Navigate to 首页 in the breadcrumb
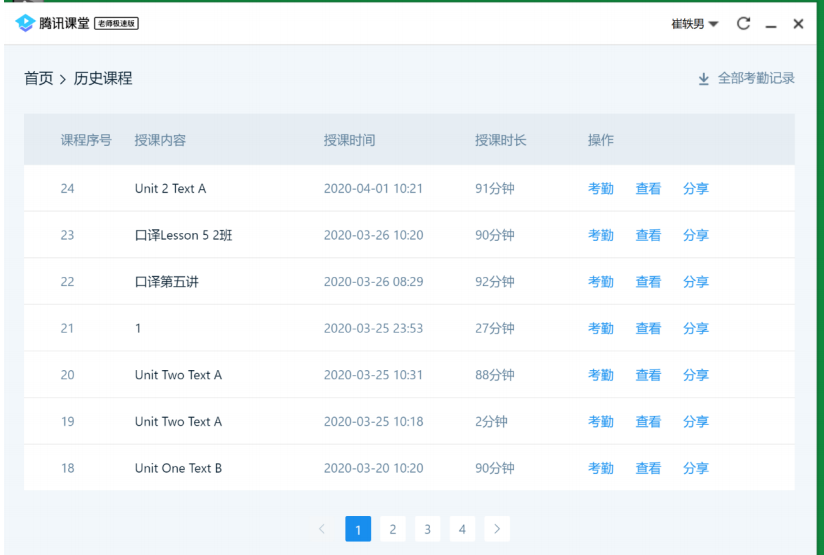 [x=38, y=78]
